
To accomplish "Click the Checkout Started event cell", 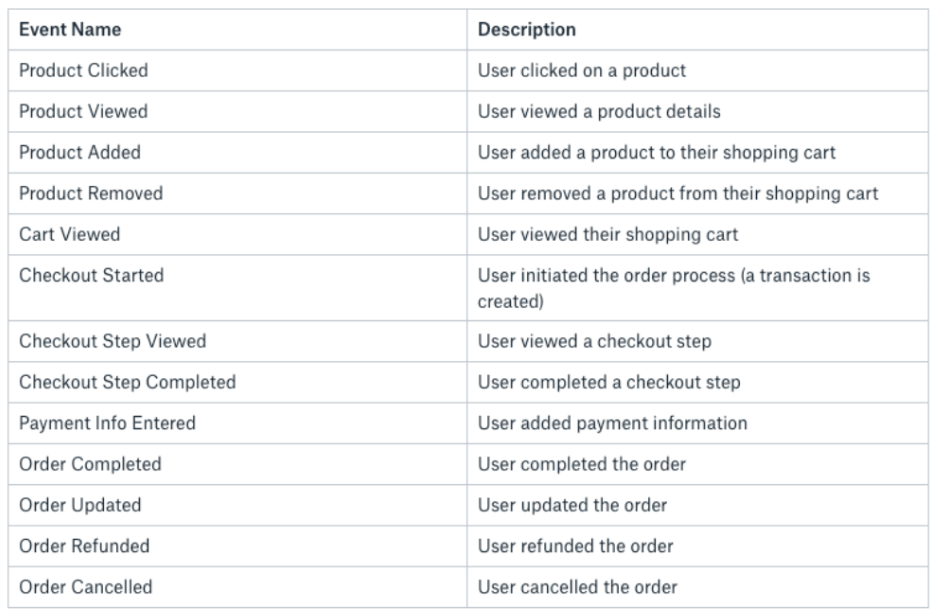I will pyautogui.click(x=91, y=276).
